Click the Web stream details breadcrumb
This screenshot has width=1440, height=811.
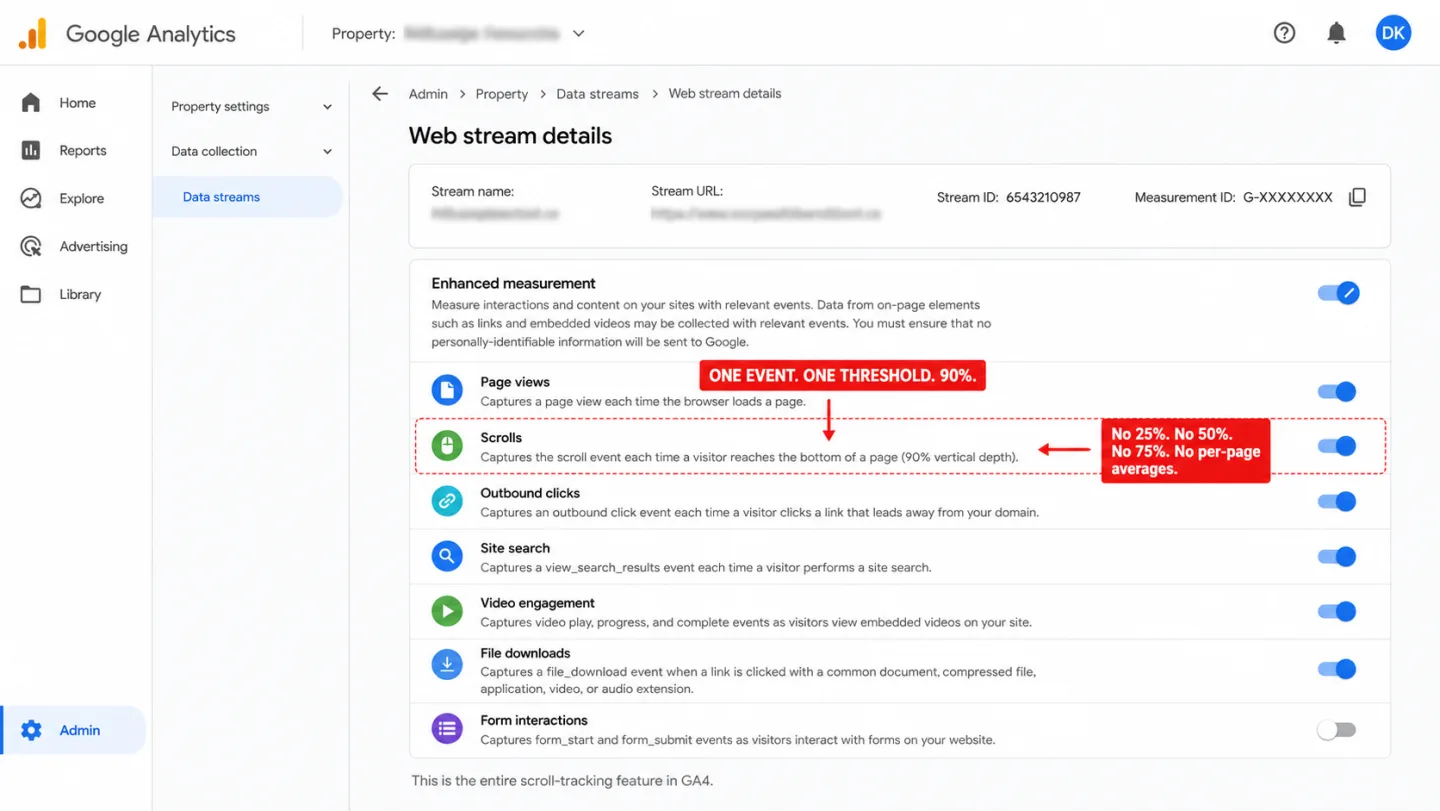click(725, 94)
